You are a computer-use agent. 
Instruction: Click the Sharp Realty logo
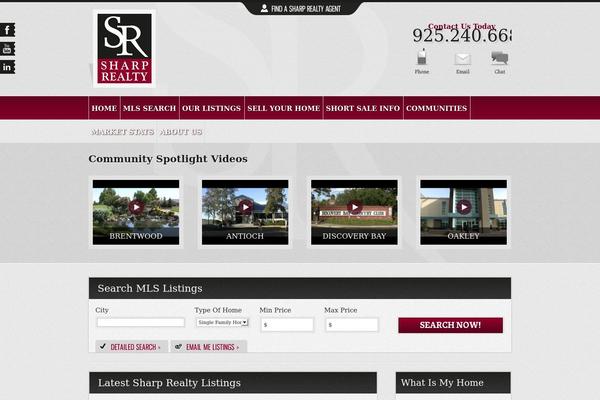[x=124, y=49]
